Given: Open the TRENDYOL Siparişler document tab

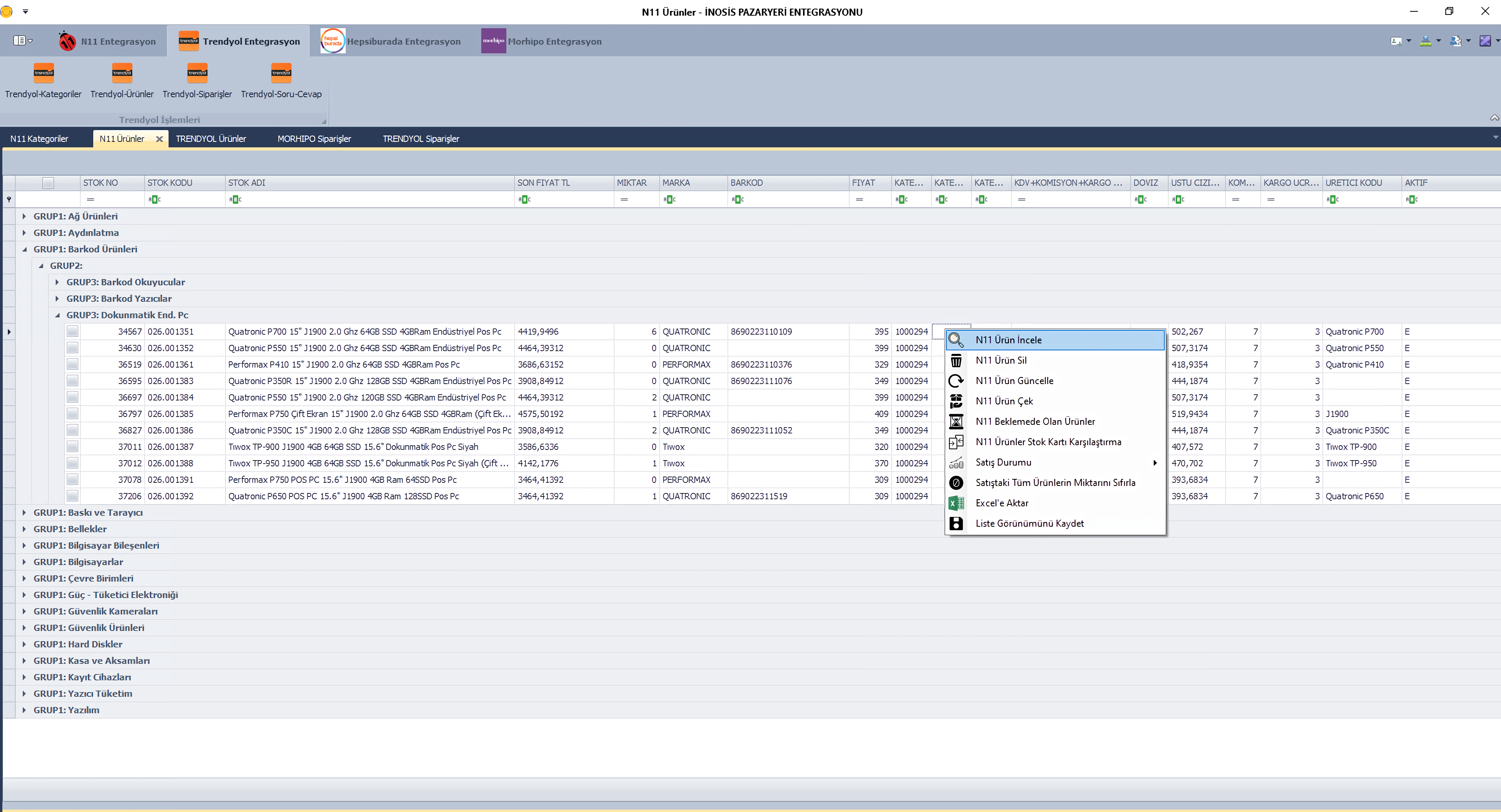Looking at the screenshot, I should pyautogui.click(x=421, y=139).
